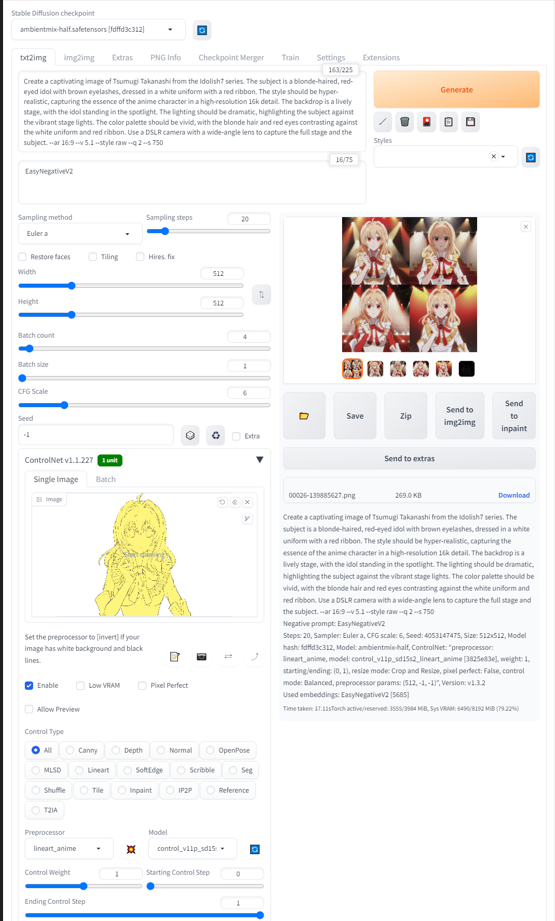
Task: Open the Sampling method dropdown
Action: click(x=80, y=233)
